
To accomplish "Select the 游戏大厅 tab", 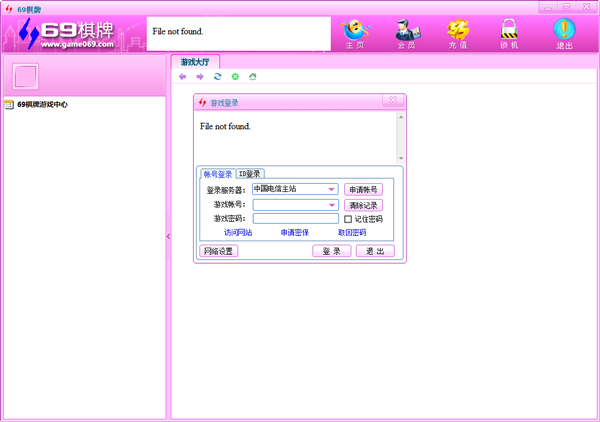I will (194, 62).
